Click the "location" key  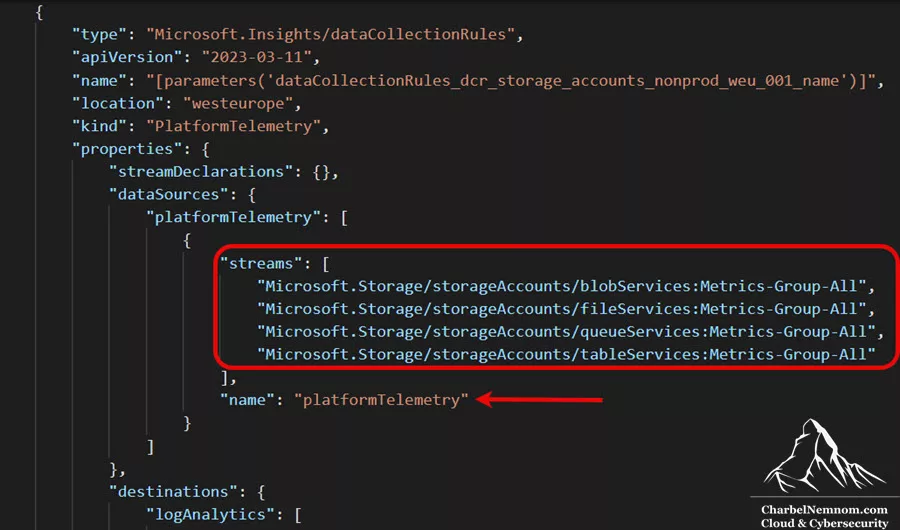(x=118, y=103)
